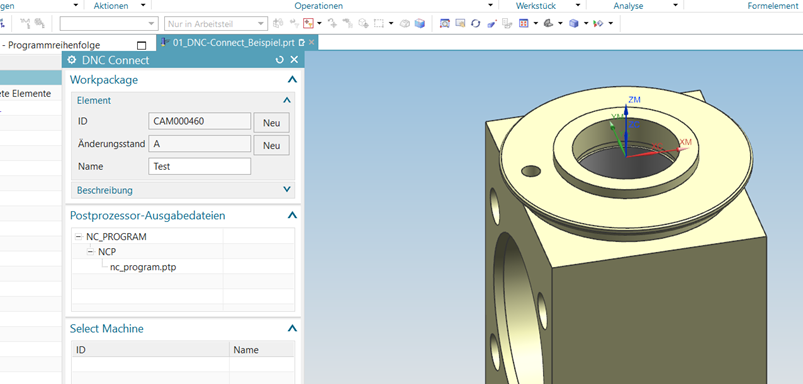Click Neu button next to Änderungsstand field
This screenshot has height=384, width=803.
point(271,145)
